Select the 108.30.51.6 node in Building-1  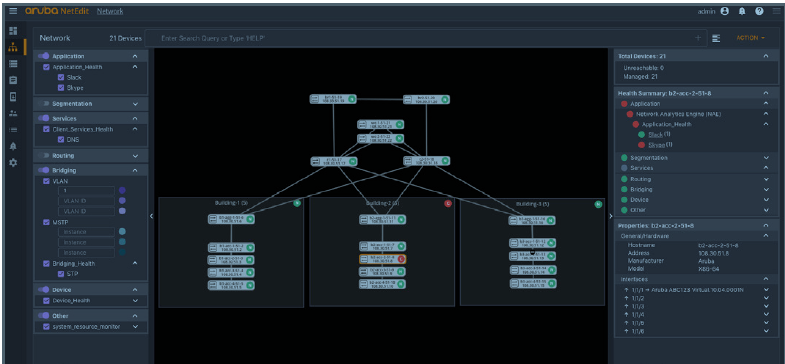231,219
